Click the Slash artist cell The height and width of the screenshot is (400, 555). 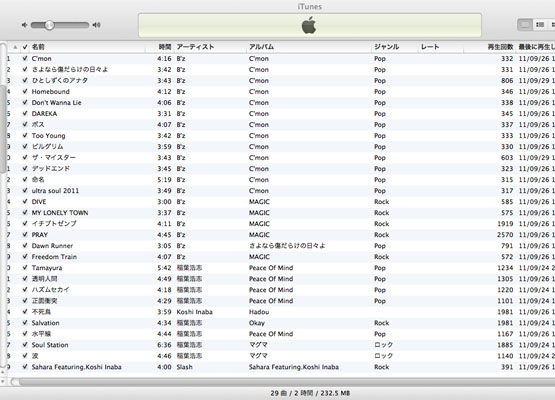point(184,367)
